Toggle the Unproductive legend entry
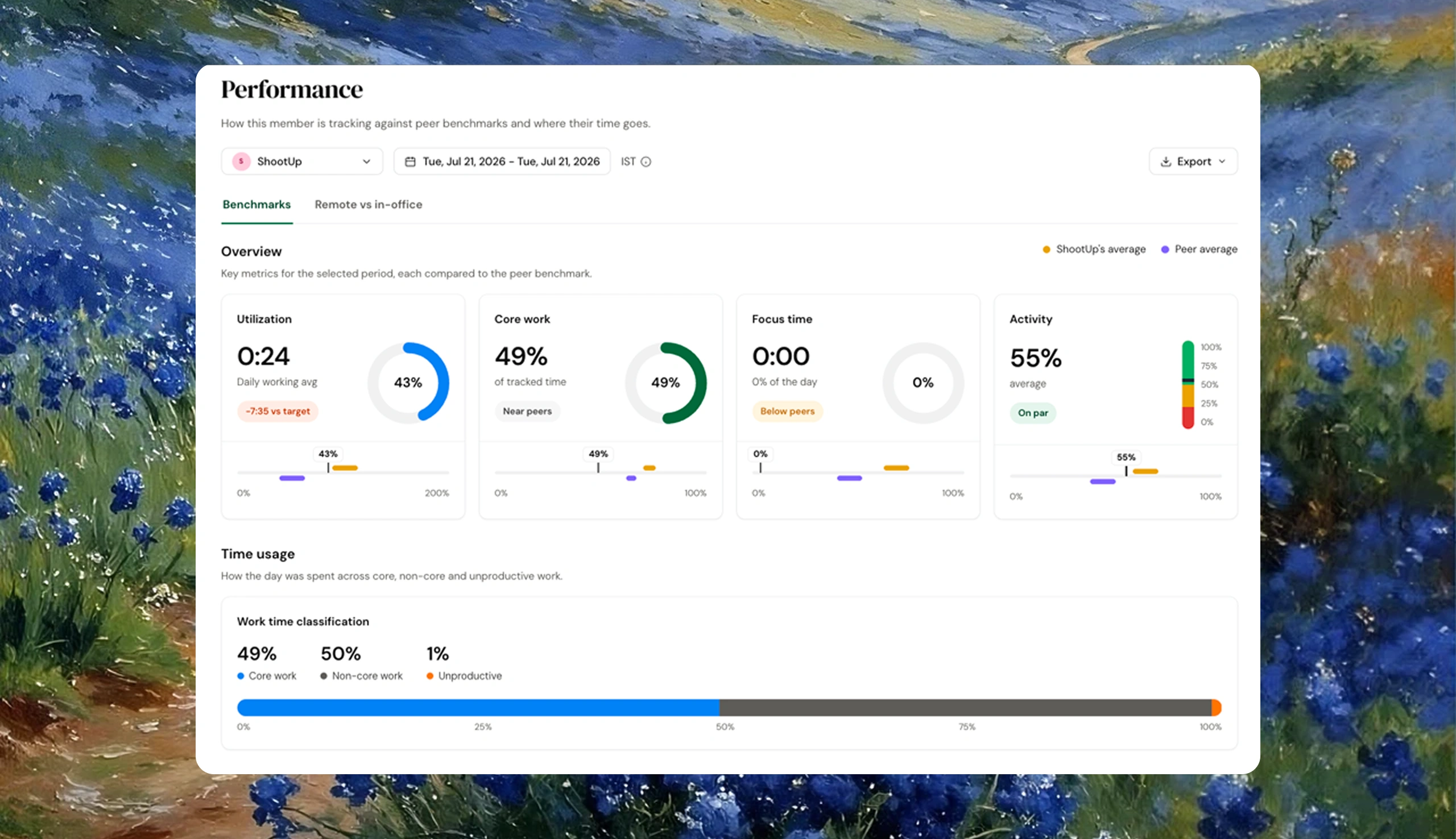The width and height of the screenshot is (1456, 839). click(x=464, y=676)
